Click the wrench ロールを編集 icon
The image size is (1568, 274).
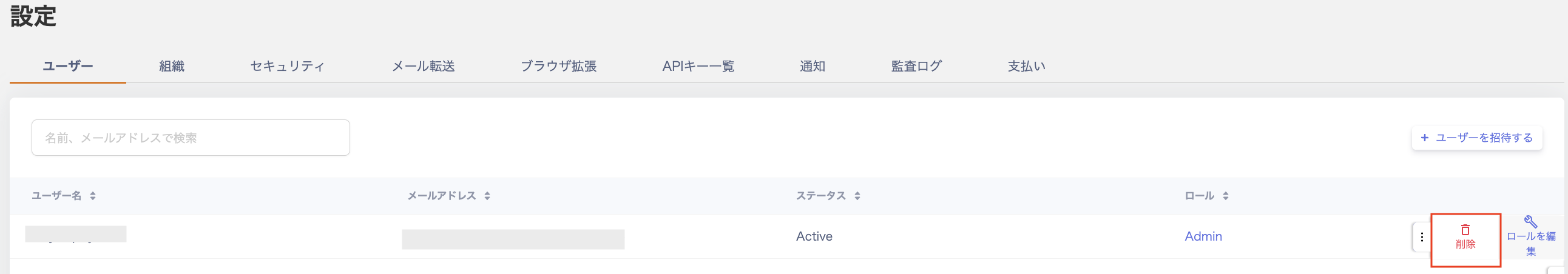click(x=1530, y=222)
